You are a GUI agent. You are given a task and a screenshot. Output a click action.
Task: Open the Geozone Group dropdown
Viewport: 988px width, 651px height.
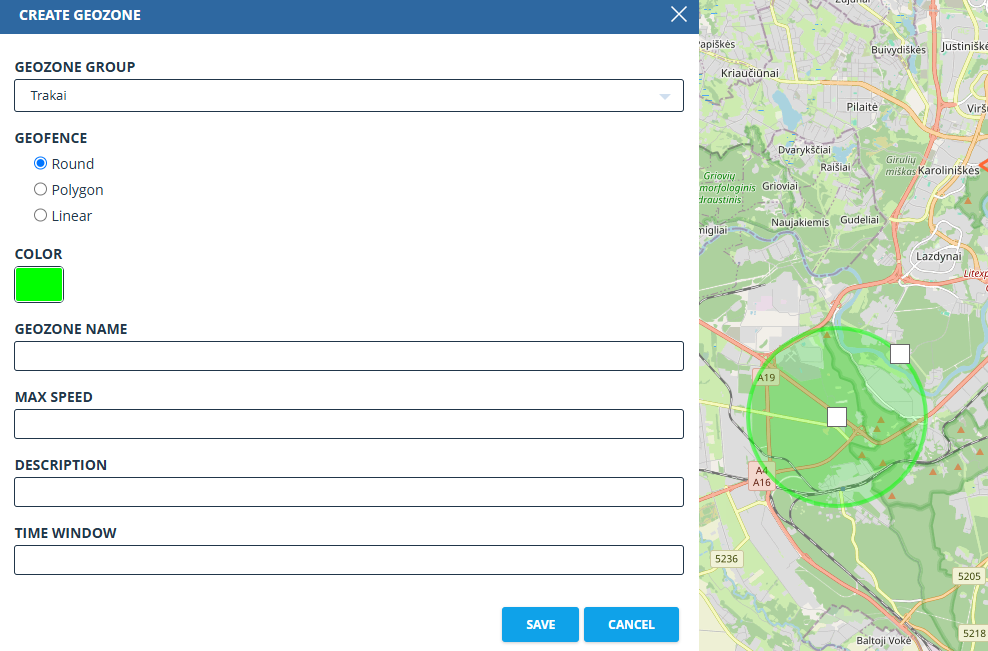pyautogui.click(x=349, y=95)
